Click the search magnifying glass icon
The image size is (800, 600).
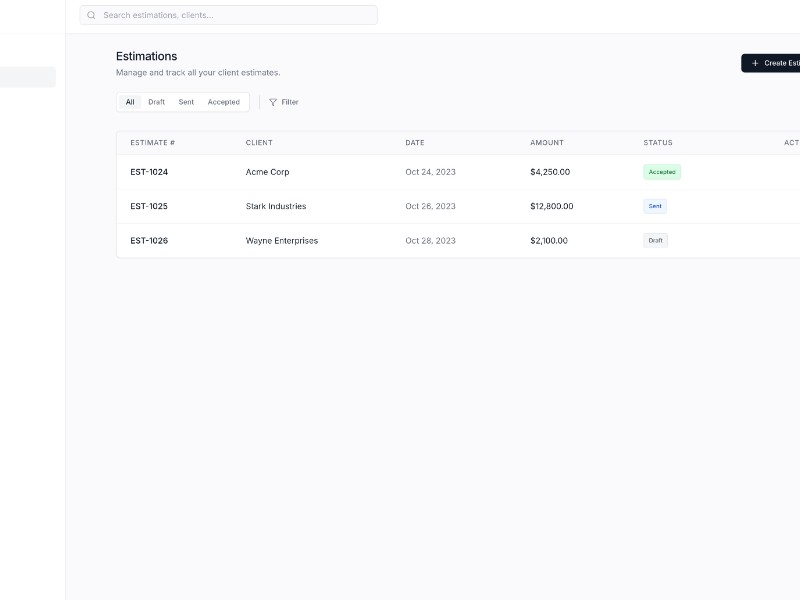click(x=91, y=15)
